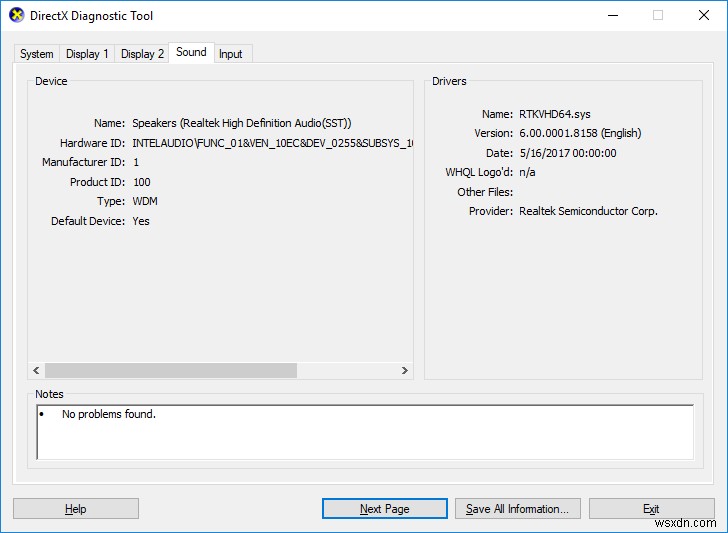Viewport: 728px width, 533px height.
Task: Click the Type value WDM
Action: (145, 201)
